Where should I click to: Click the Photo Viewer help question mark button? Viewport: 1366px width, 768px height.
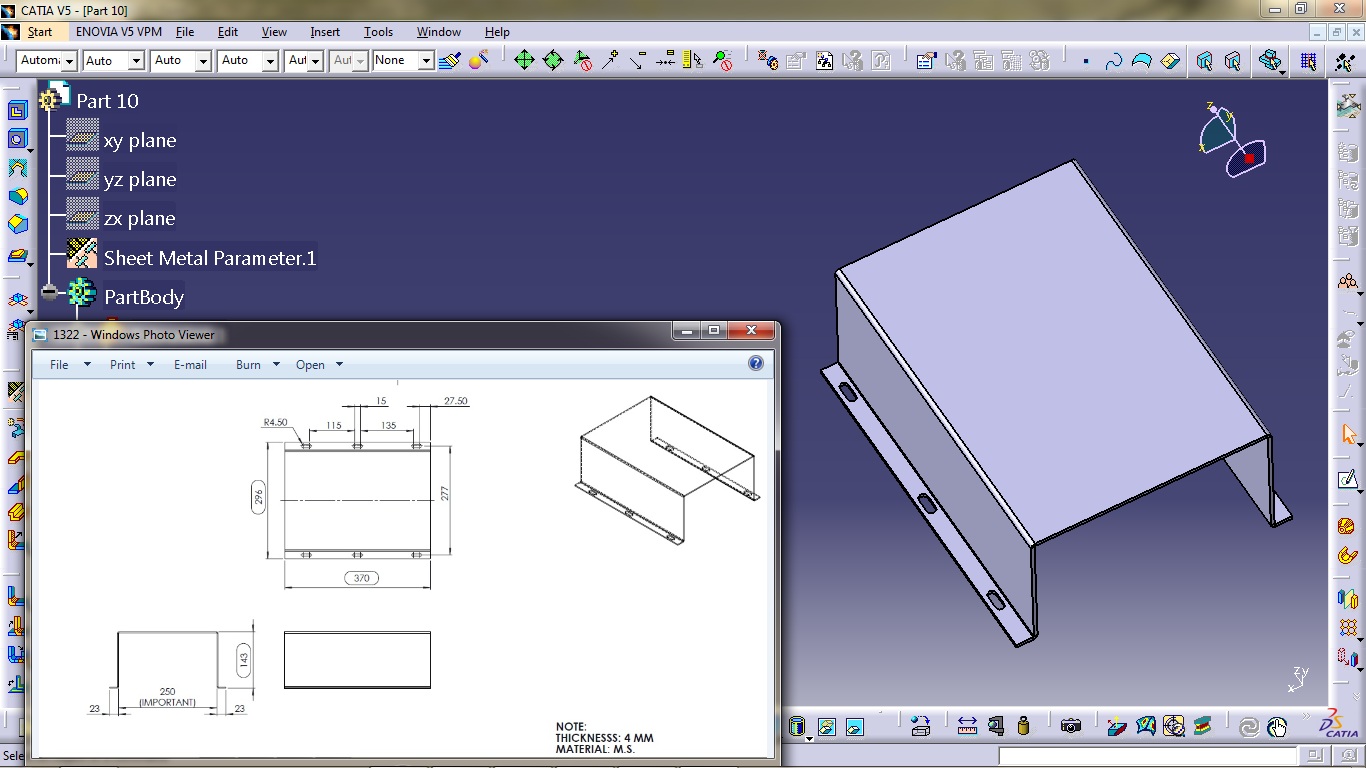tap(756, 363)
